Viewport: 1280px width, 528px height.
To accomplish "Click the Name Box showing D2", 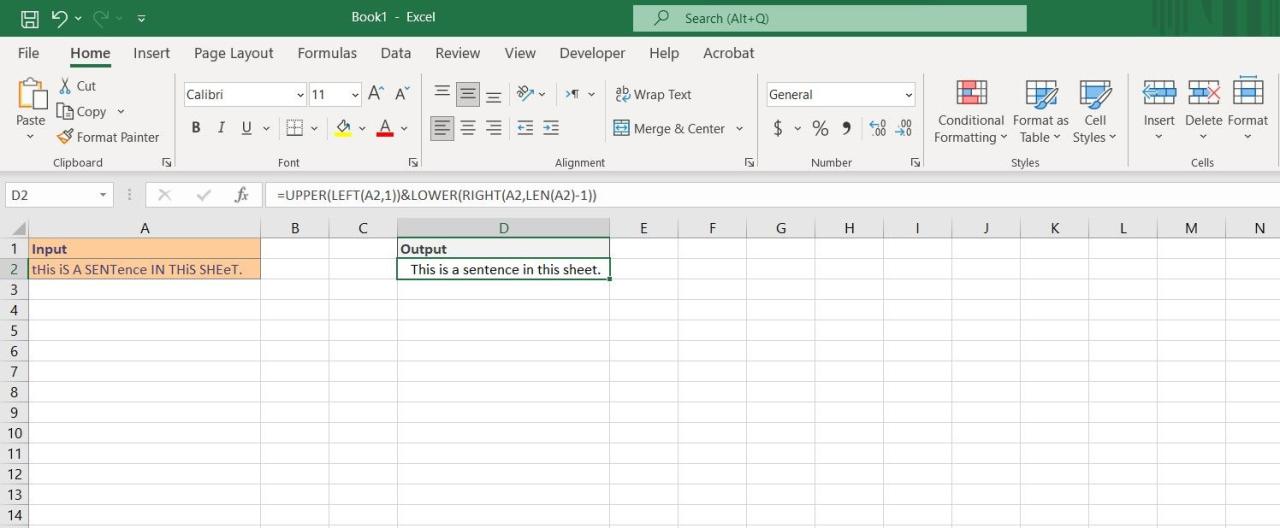I will point(59,195).
